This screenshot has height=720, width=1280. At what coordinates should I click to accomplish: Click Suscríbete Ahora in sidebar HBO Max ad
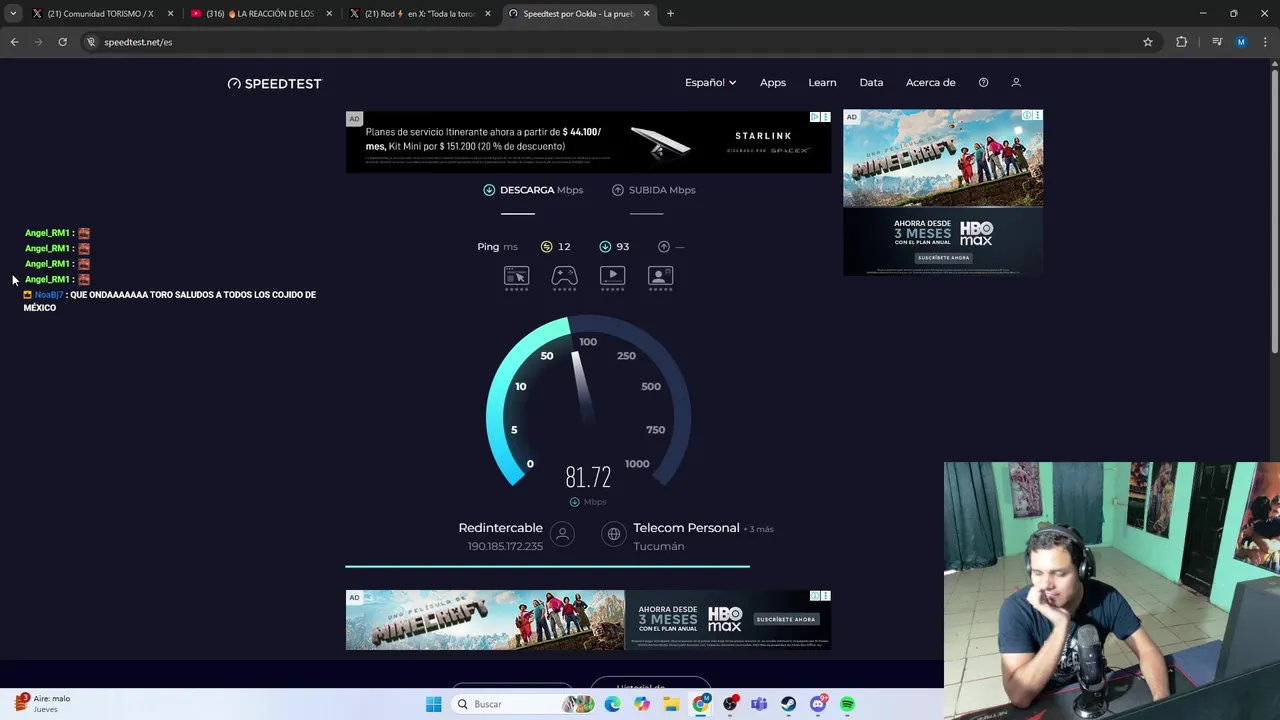[x=943, y=258]
